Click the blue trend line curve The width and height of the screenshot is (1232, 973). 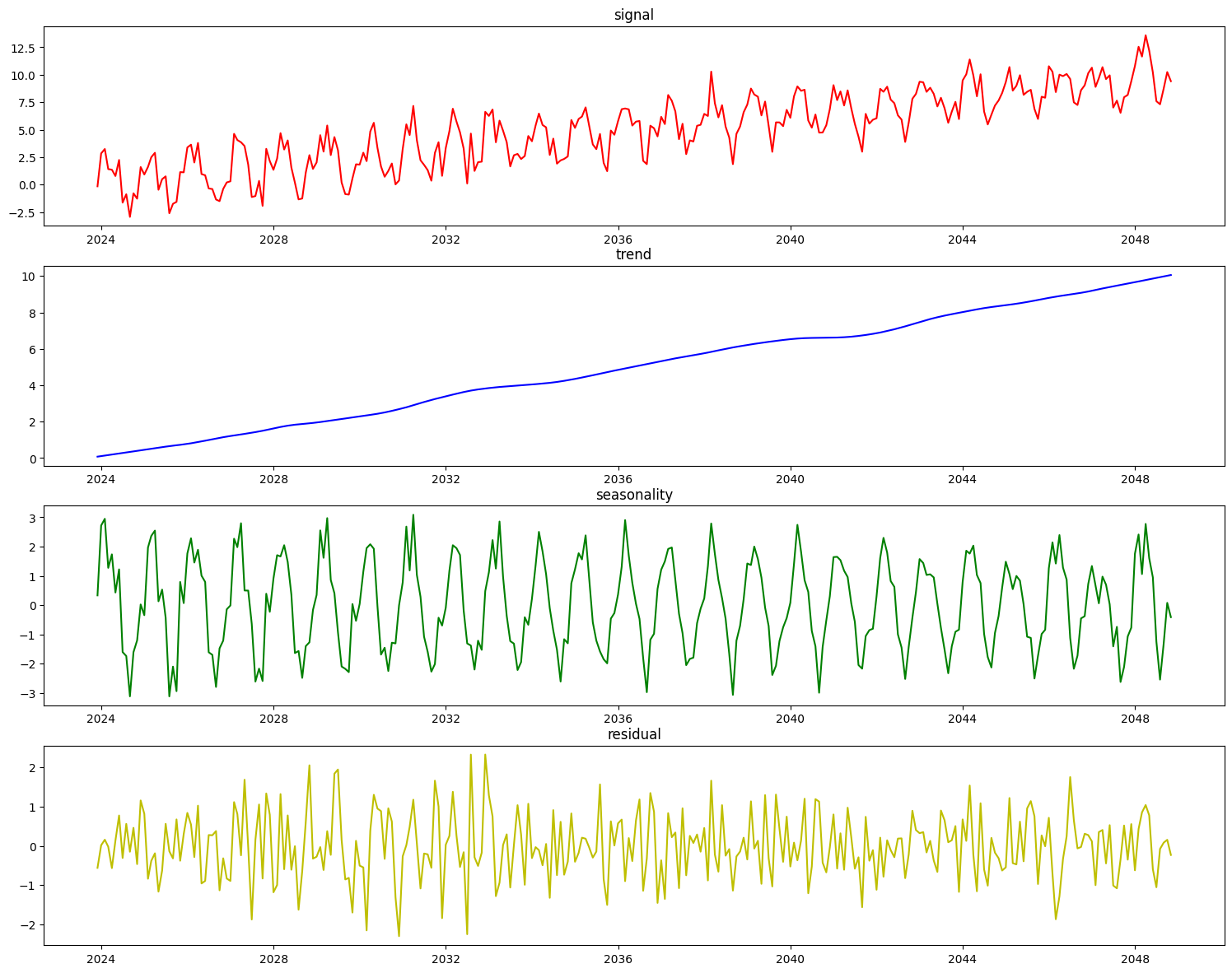point(634,365)
